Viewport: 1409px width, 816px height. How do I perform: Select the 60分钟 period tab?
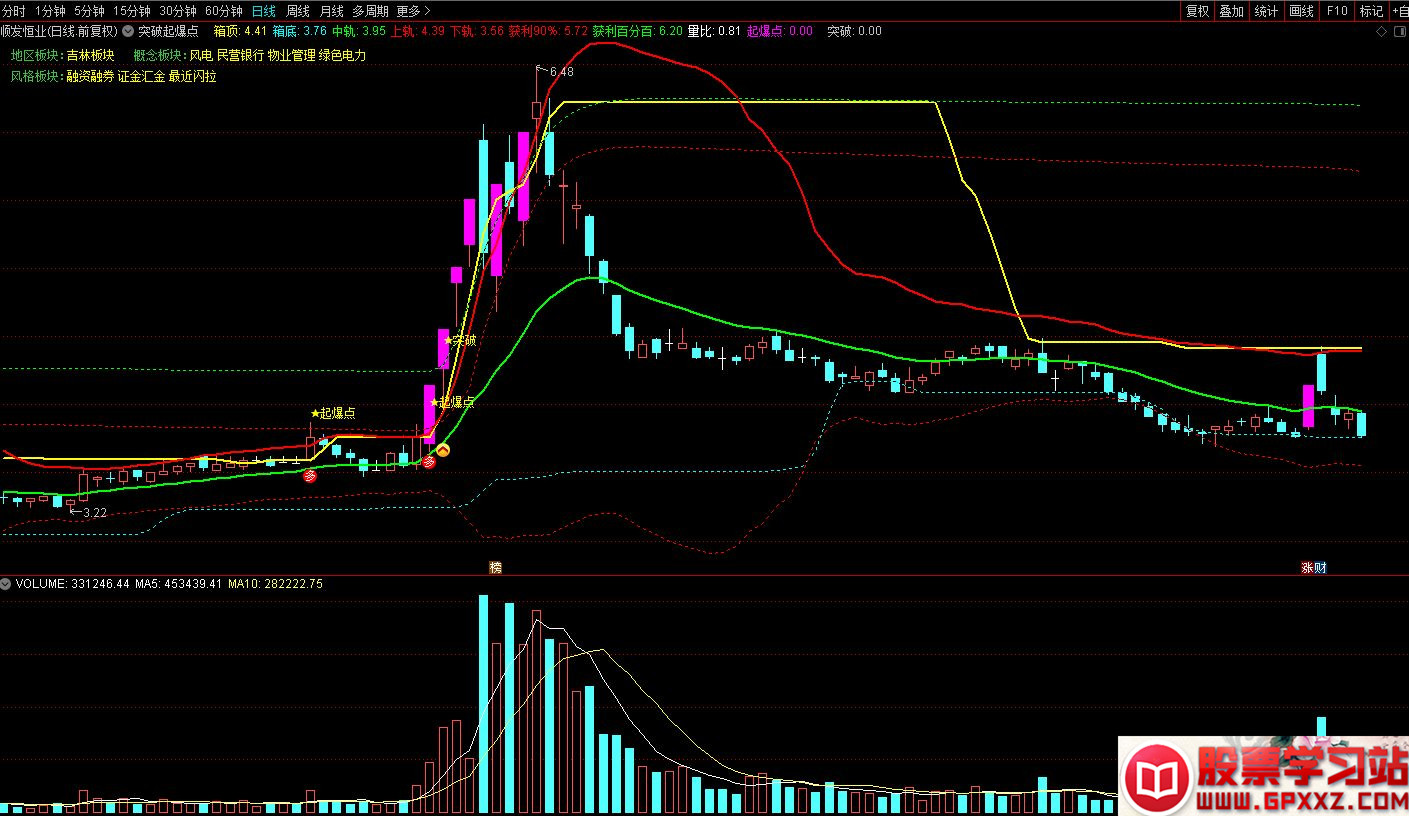point(224,11)
